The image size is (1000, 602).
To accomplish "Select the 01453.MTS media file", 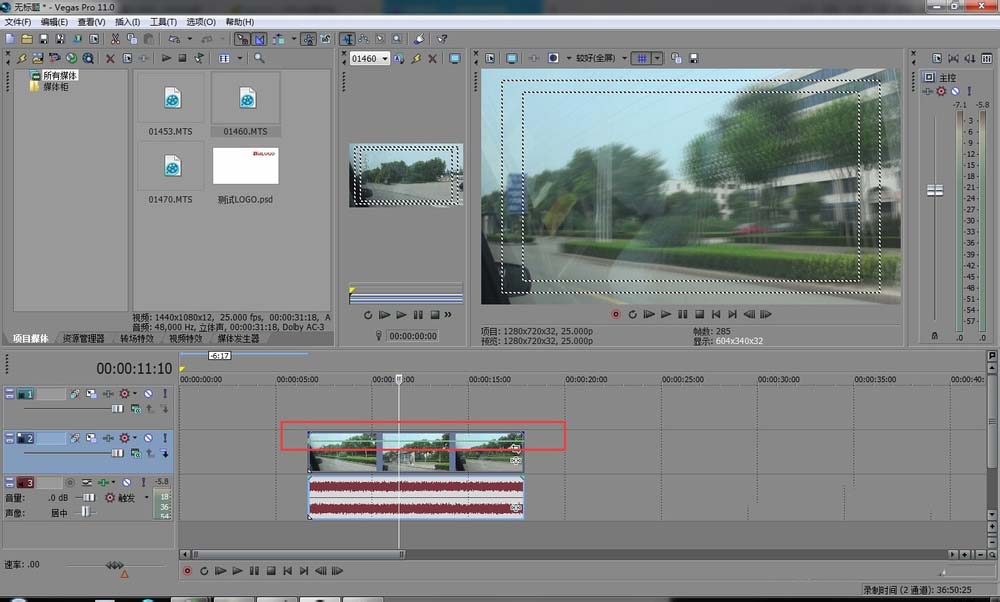I will pyautogui.click(x=170, y=105).
